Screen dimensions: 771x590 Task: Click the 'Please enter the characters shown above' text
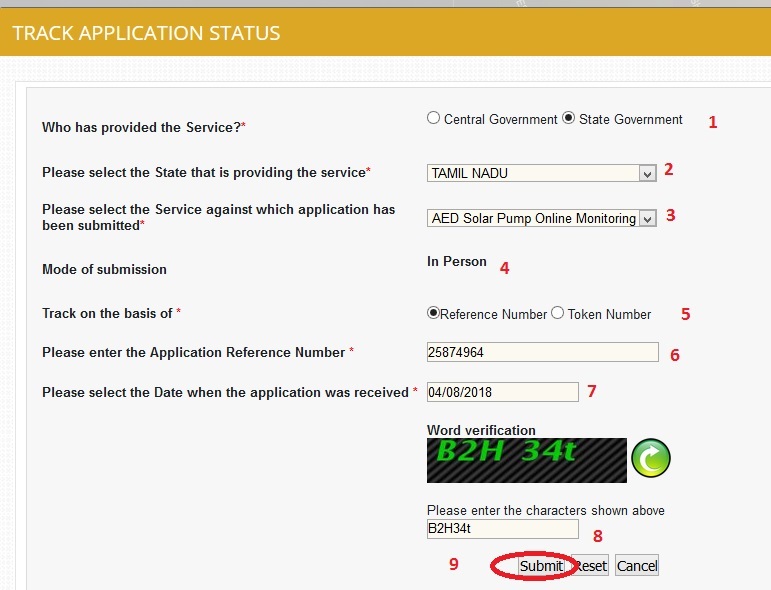545,510
